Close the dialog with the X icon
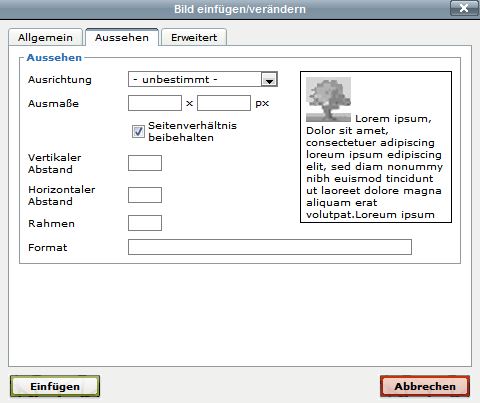 point(464,8)
